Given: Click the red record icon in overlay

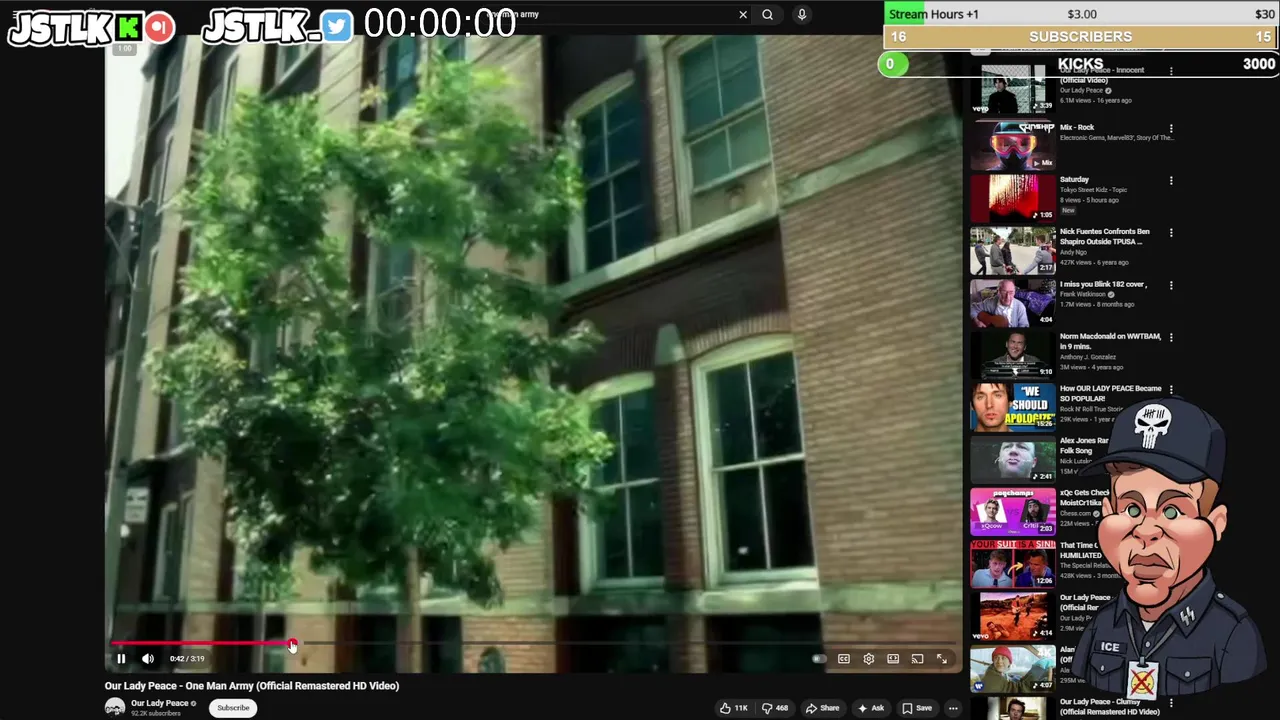Looking at the screenshot, I should point(159,27).
